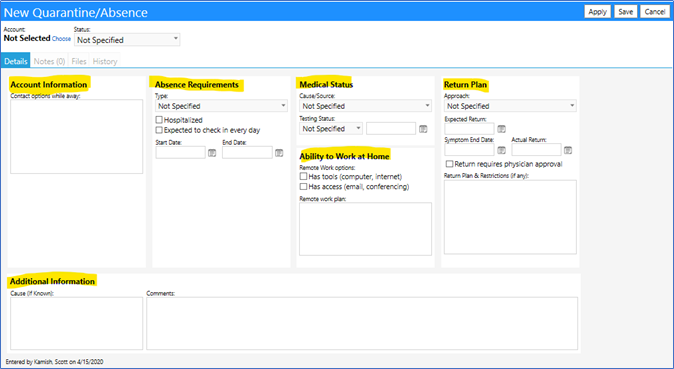The width and height of the screenshot is (674, 369).
Task: Focus the Return Plan & Restrictions box
Action: (510, 217)
